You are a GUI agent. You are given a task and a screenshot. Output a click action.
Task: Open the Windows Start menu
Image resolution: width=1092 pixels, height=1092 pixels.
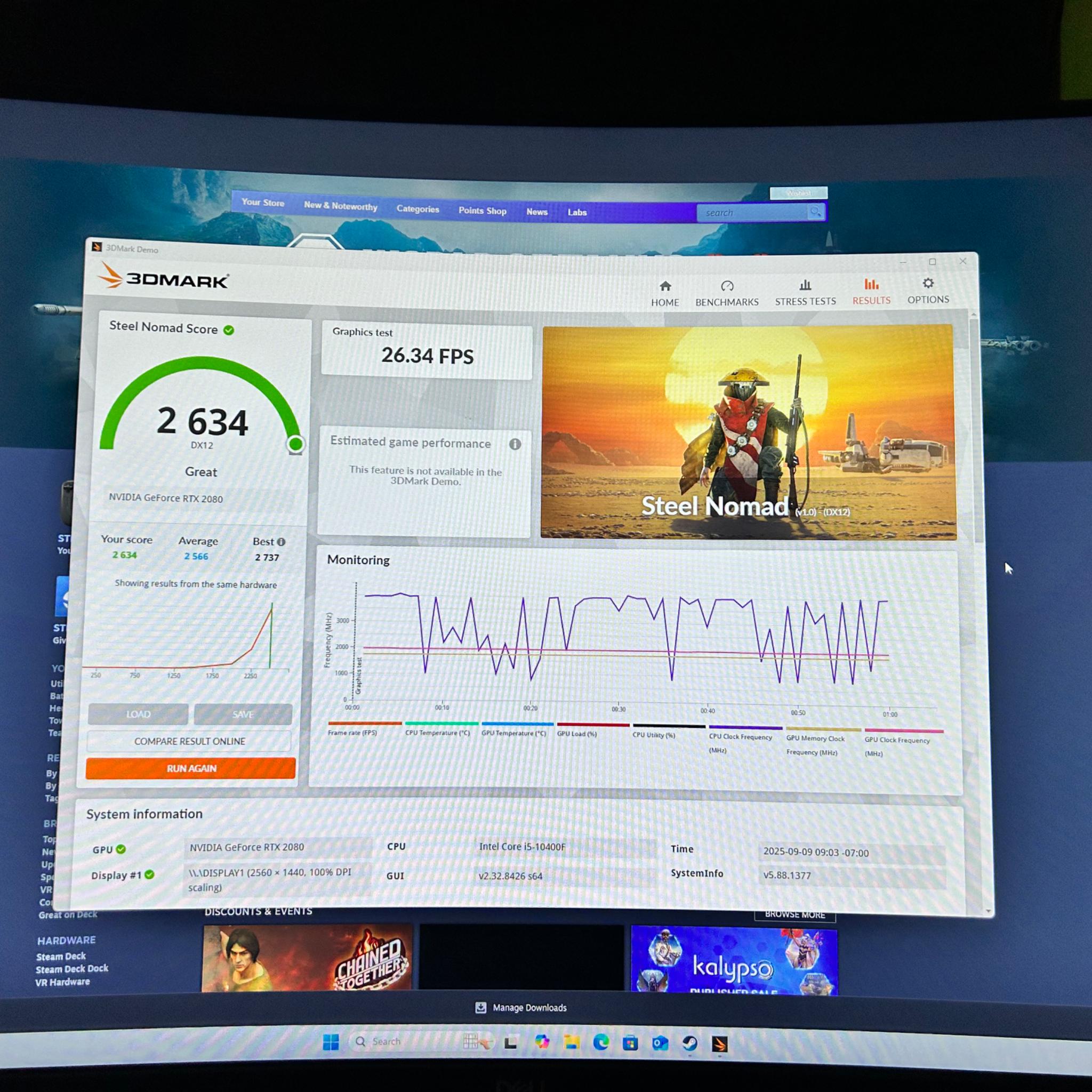[331, 1042]
